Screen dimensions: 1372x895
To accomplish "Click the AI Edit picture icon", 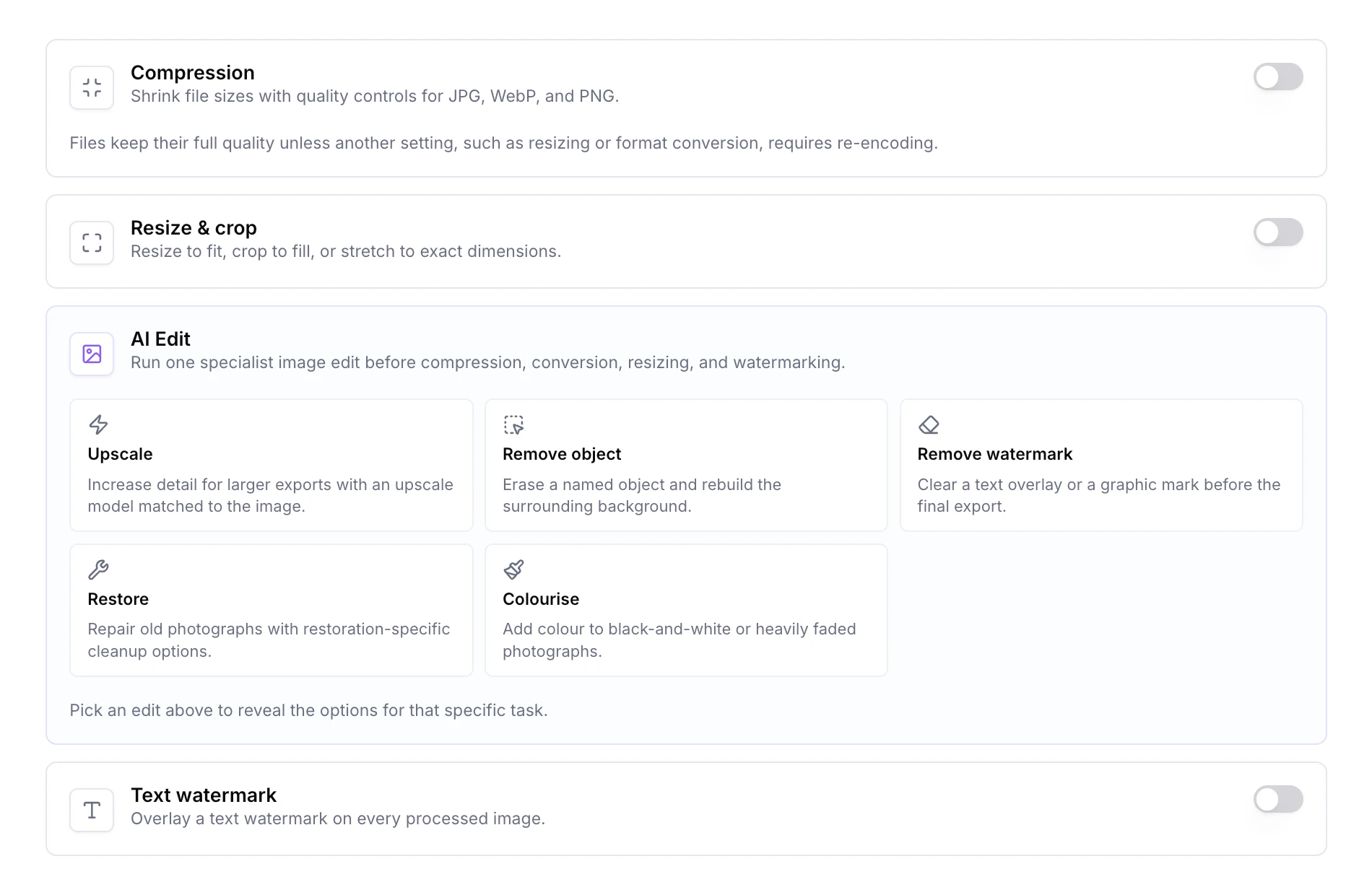I will point(91,354).
